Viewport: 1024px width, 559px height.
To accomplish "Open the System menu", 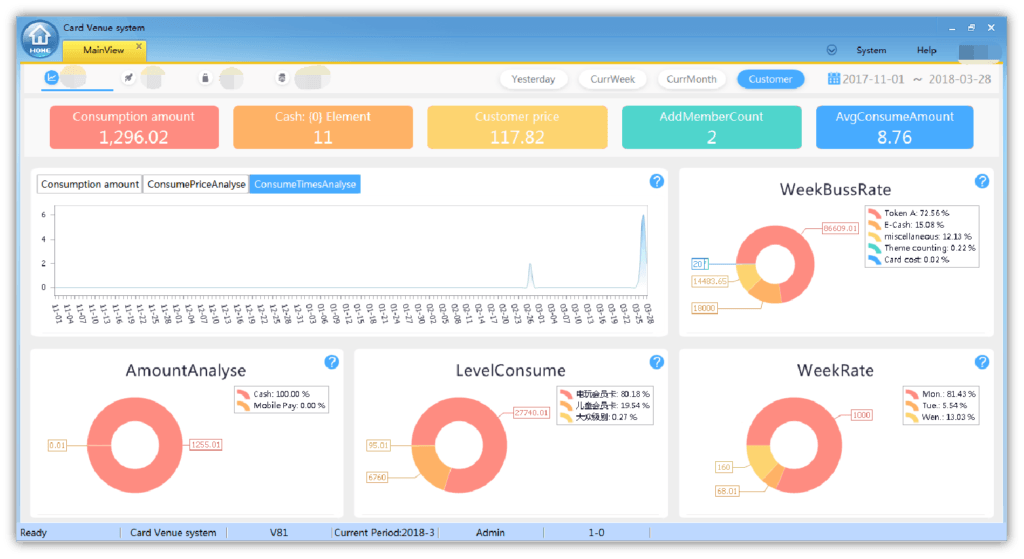I will 870,50.
